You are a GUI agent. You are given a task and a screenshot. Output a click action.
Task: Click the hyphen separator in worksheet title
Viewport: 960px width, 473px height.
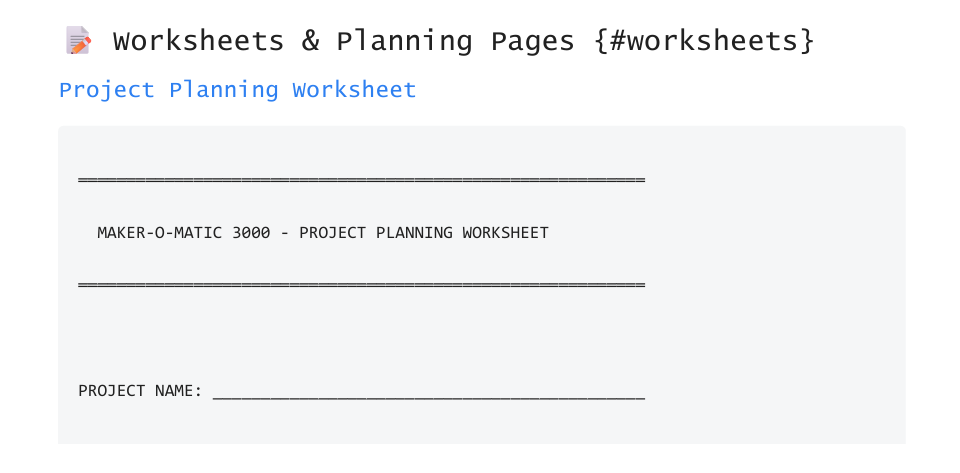click(285, 233)
